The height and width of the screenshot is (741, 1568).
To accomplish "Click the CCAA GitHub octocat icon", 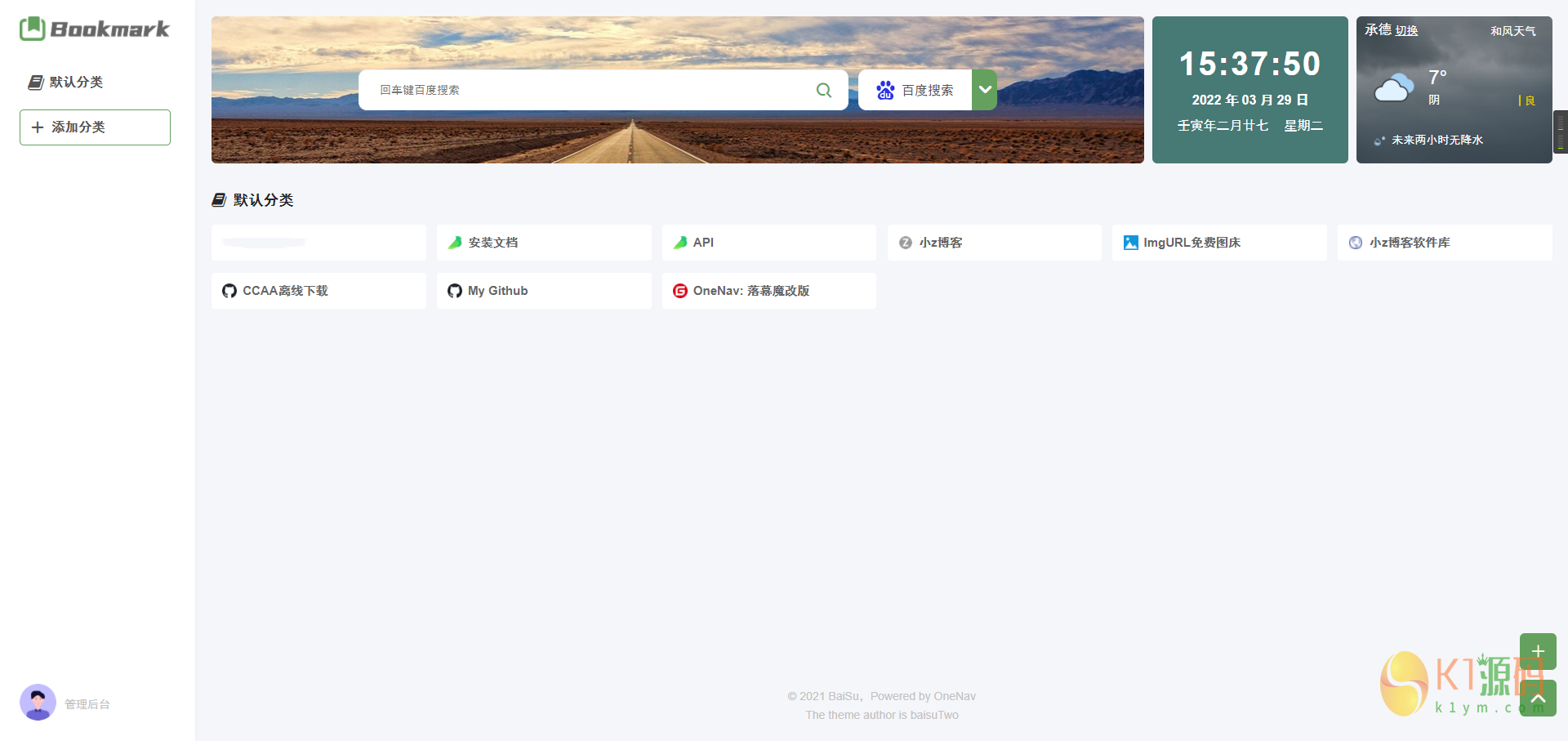I will coord(229,291).
